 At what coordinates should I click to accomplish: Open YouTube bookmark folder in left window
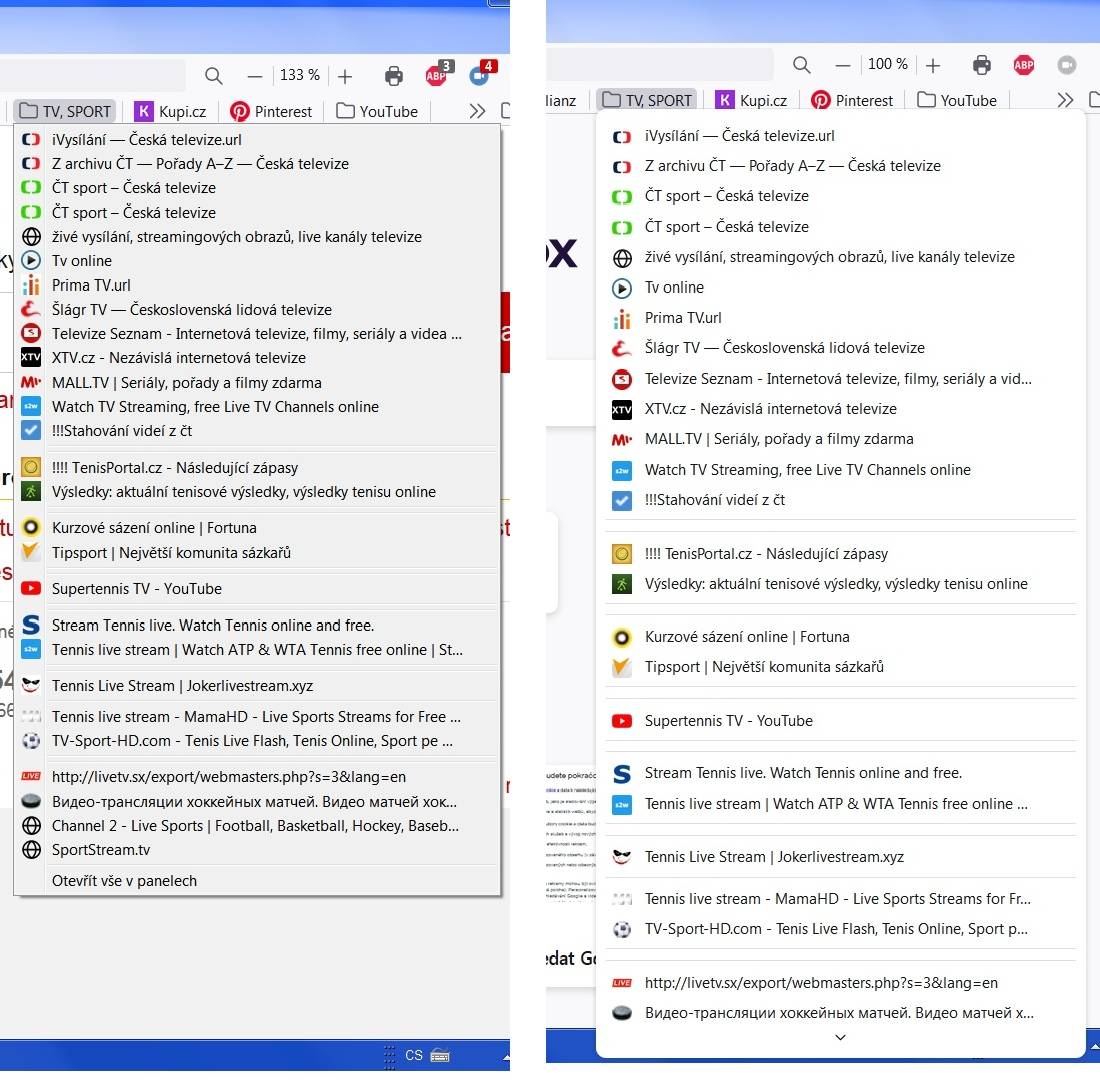point(377,111)
